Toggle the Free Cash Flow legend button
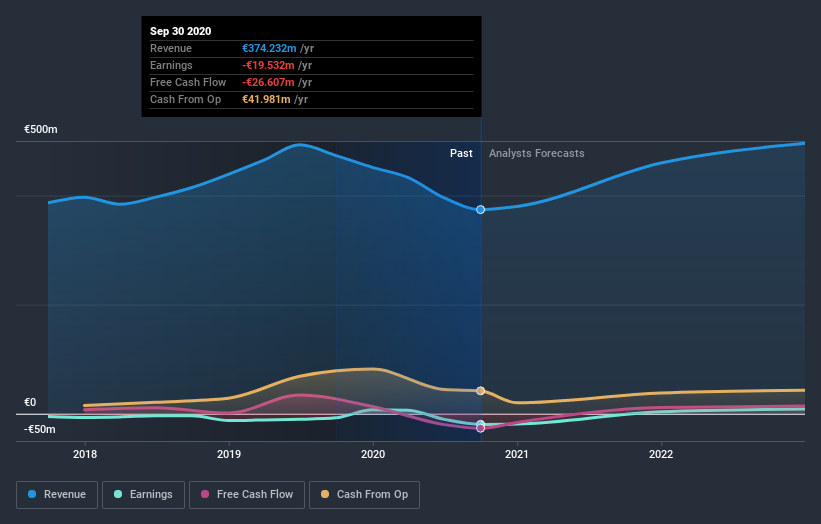 click(x=247, y=495)
